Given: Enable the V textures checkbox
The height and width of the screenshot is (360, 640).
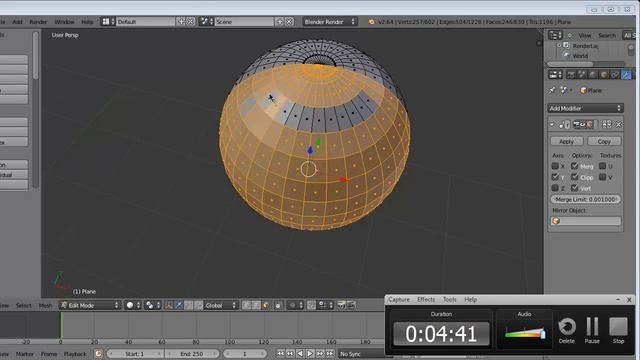Looking at the screenshot, I should 602,177.
